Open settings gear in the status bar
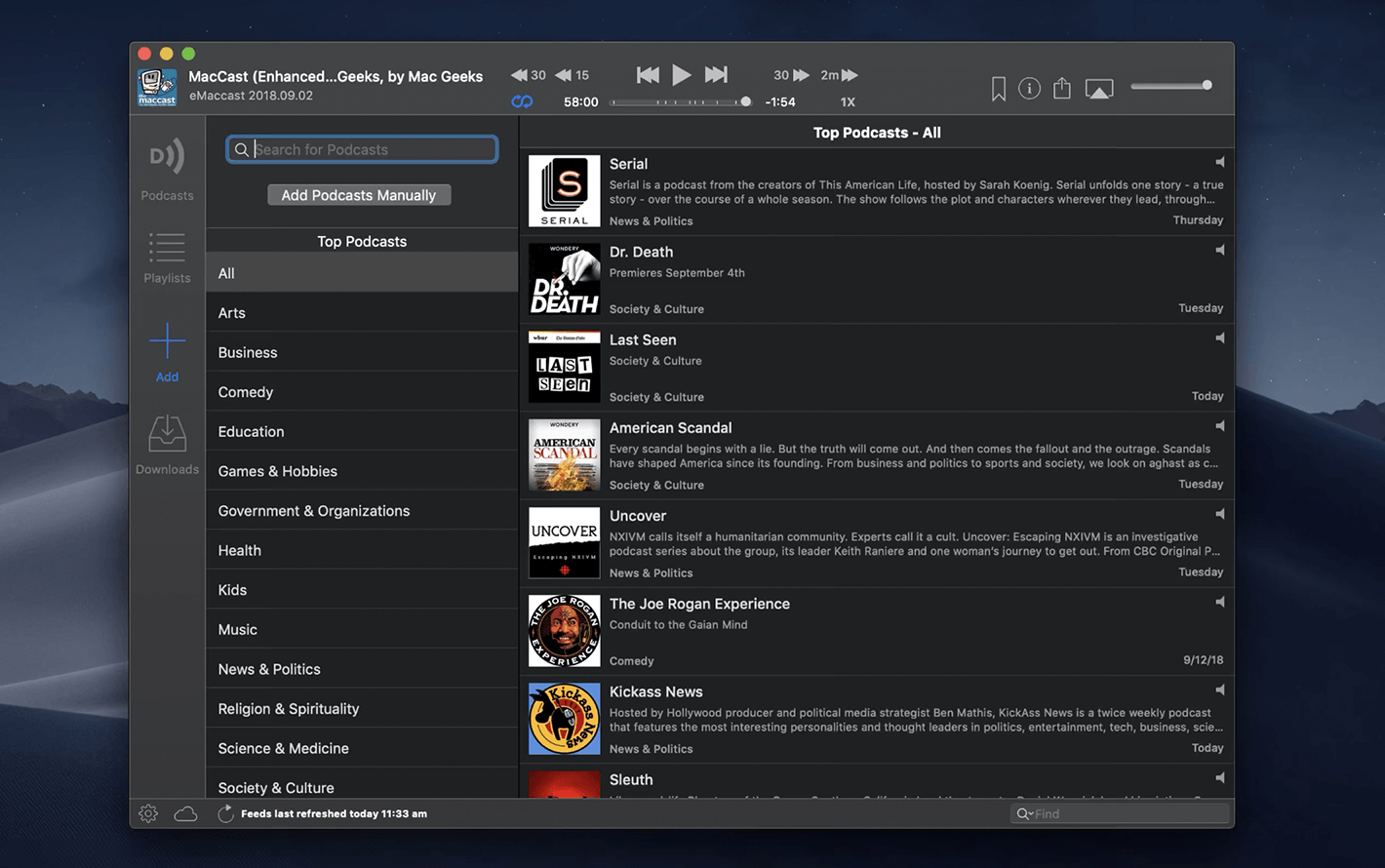This screenshot has width=1385, height=868. 148,813
